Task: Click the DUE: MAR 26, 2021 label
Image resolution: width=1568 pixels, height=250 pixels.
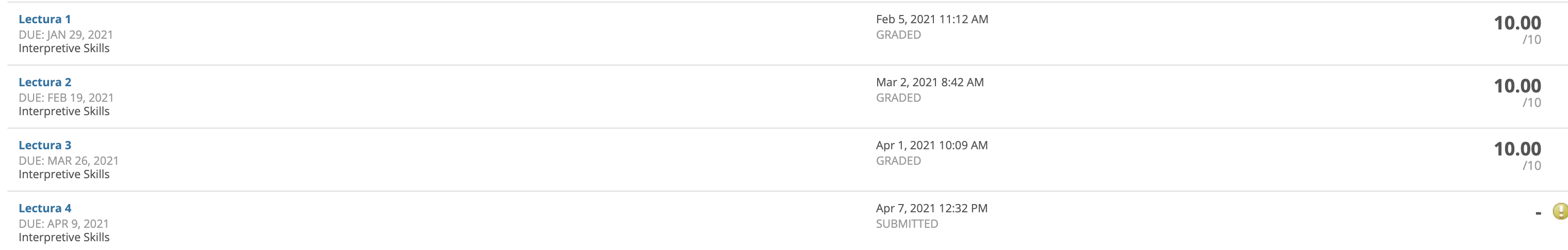Action: 68,160
